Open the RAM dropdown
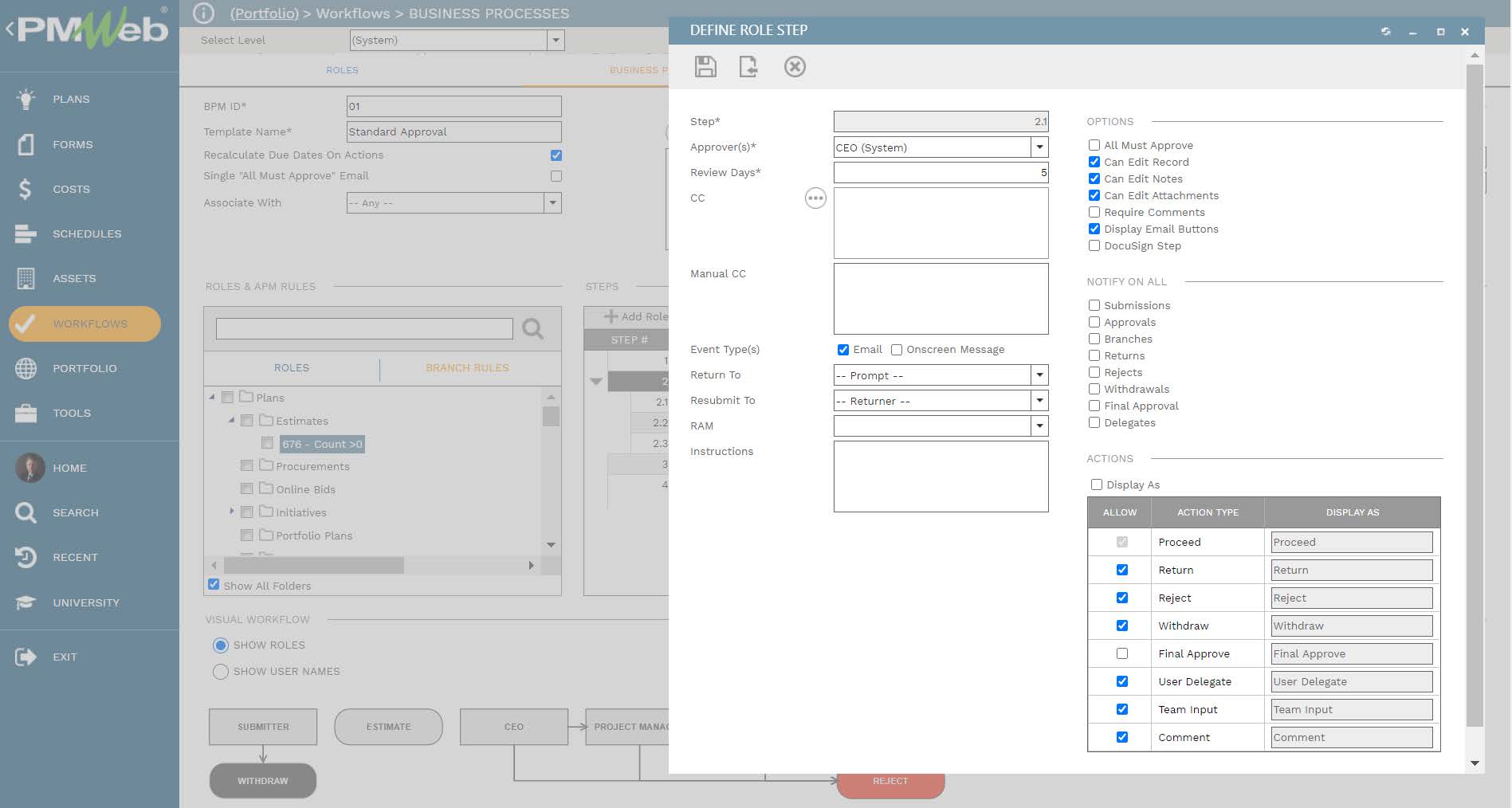Viewport: 1512px width, 808px height. coord(1039,426)
